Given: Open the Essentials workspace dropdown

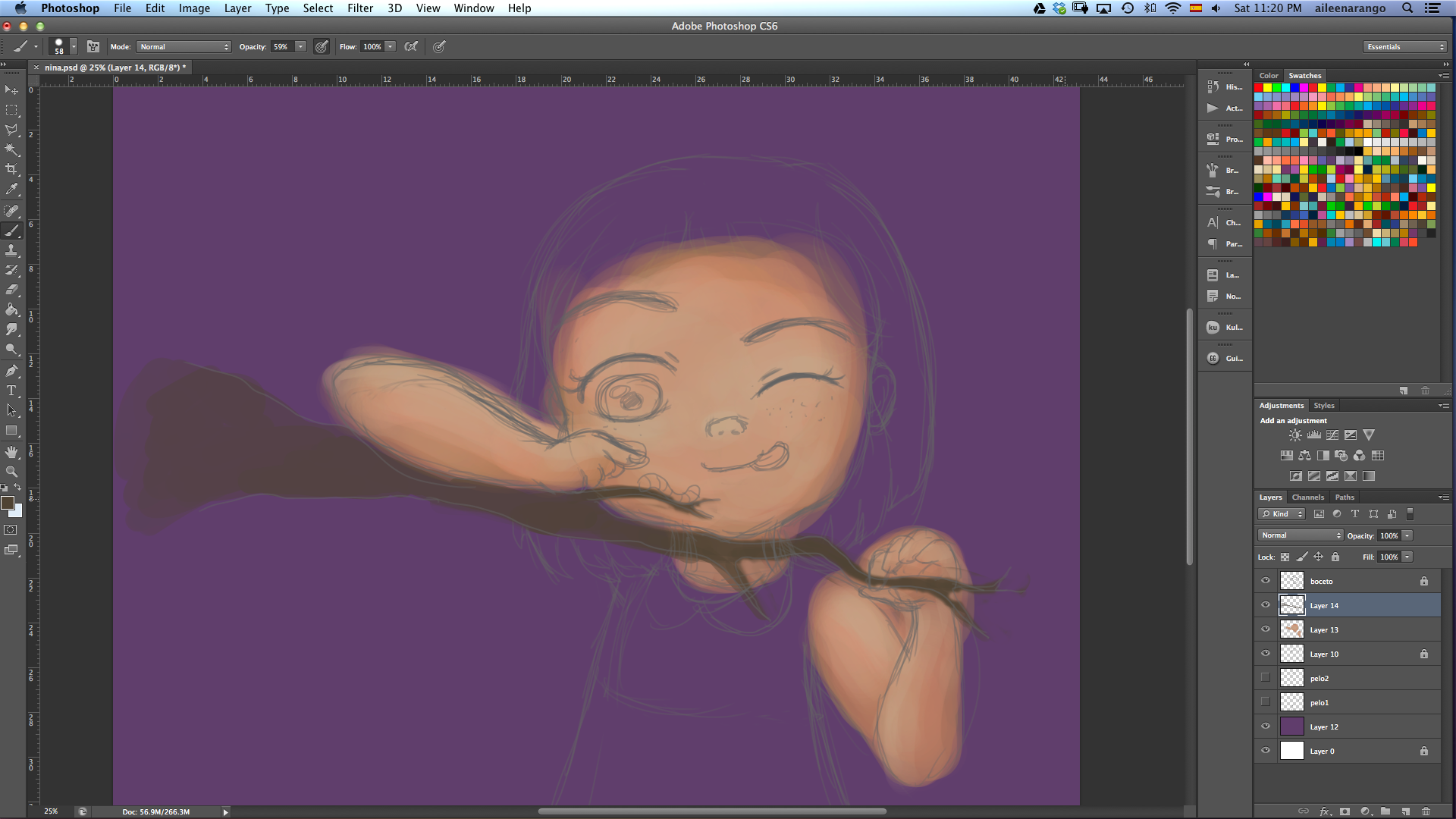Looking at the screenshot, I should coord(1405,47).
